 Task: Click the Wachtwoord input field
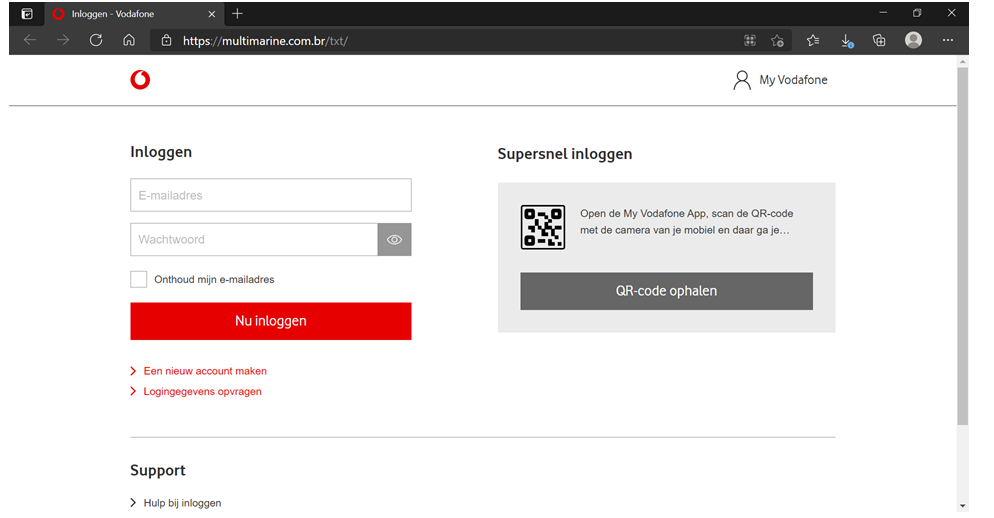[x=254, y=240]
